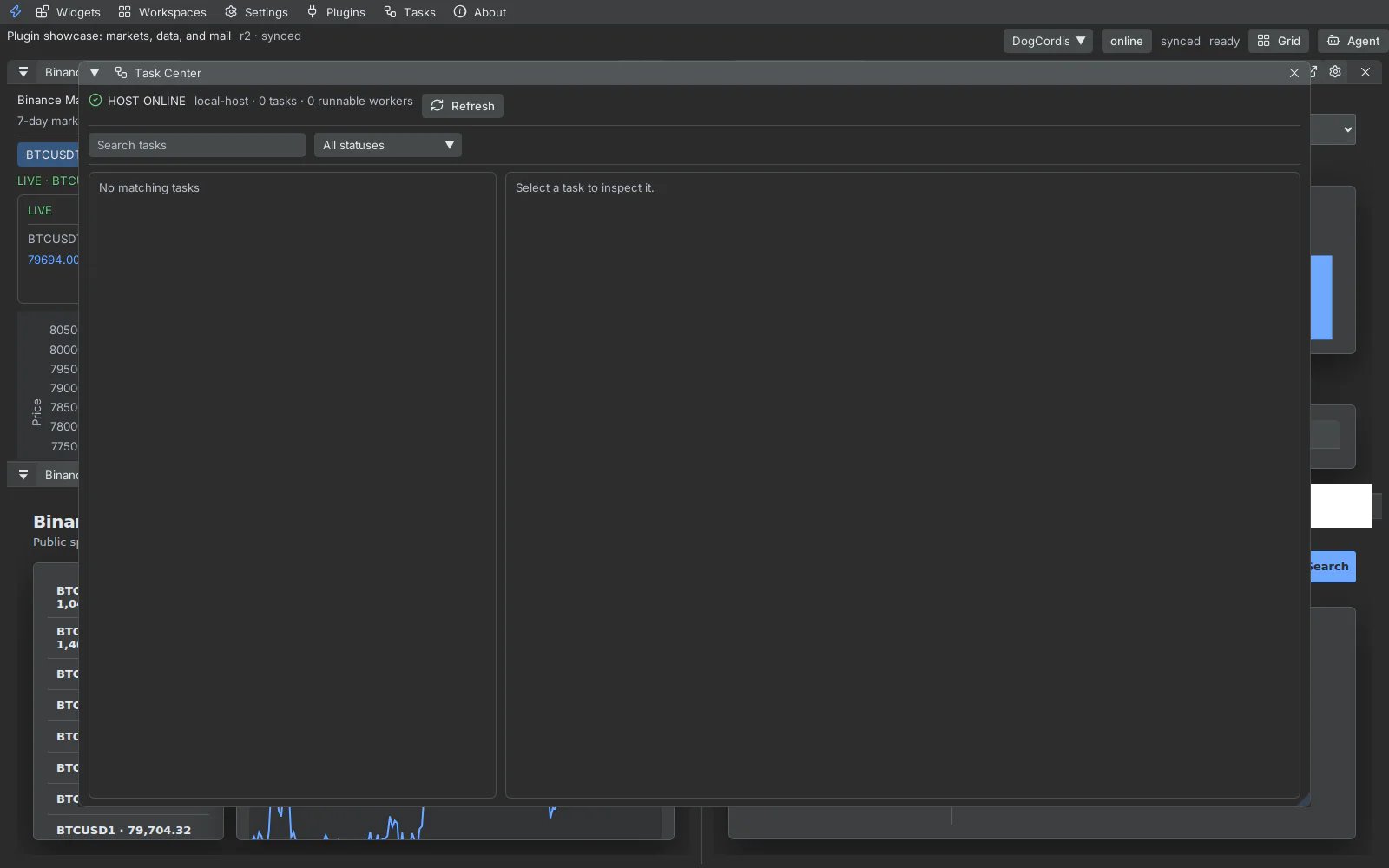Click the BTCUSD1 · 79,704.32 row
Viewport: 1389px width, 868px height.
(124, 830)
